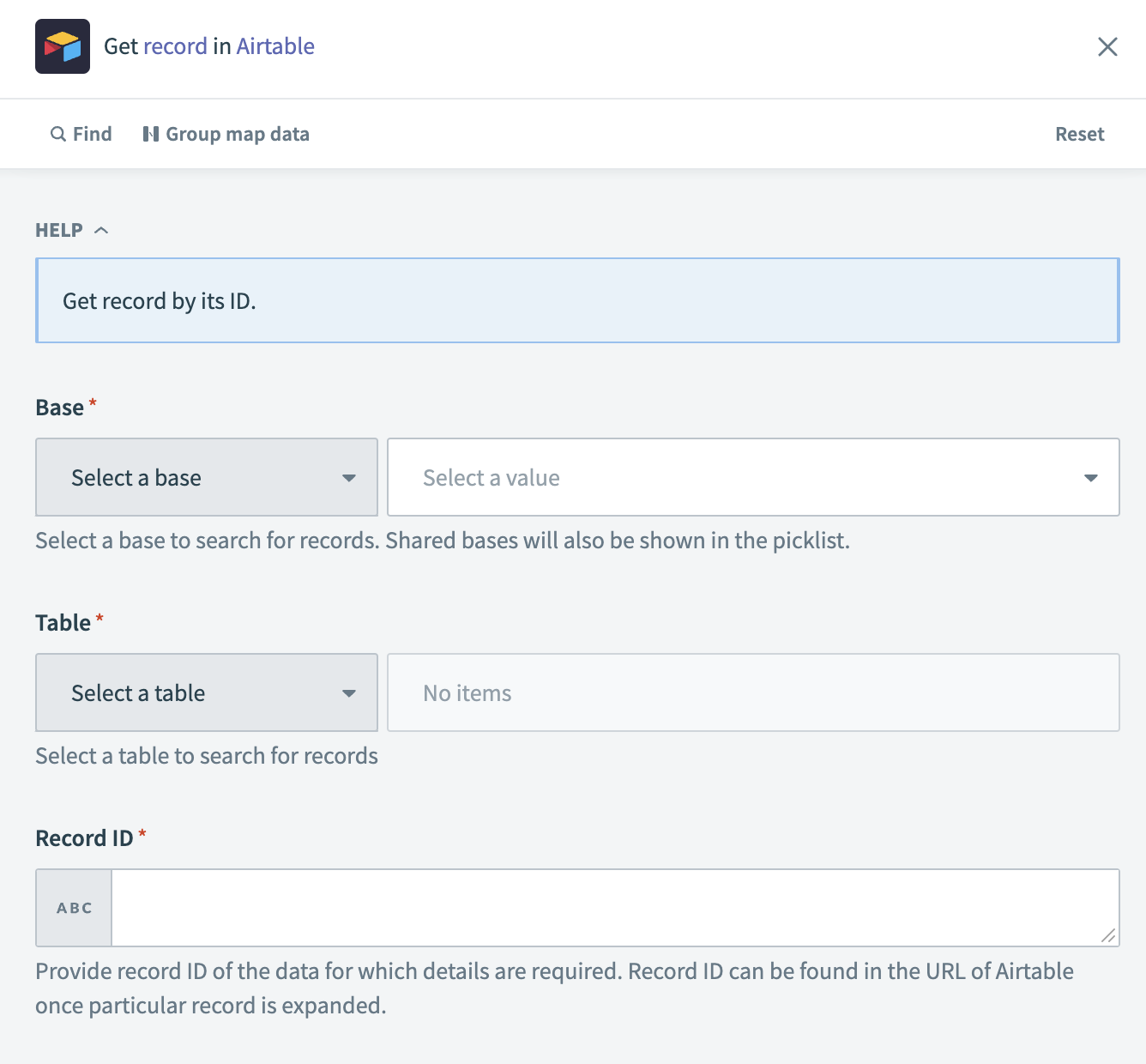Click the Group map data icon

click(151, 134)
